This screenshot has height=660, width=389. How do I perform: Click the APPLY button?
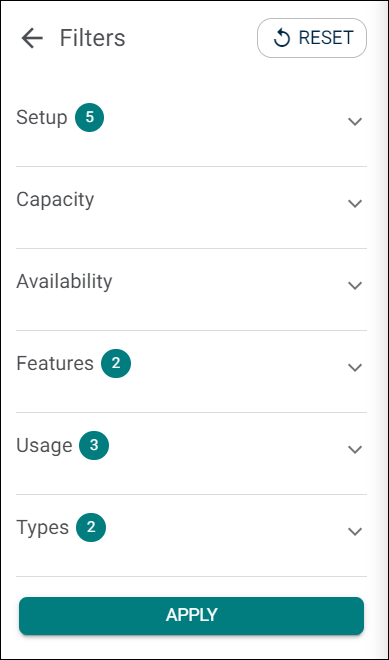coord(192,615)
